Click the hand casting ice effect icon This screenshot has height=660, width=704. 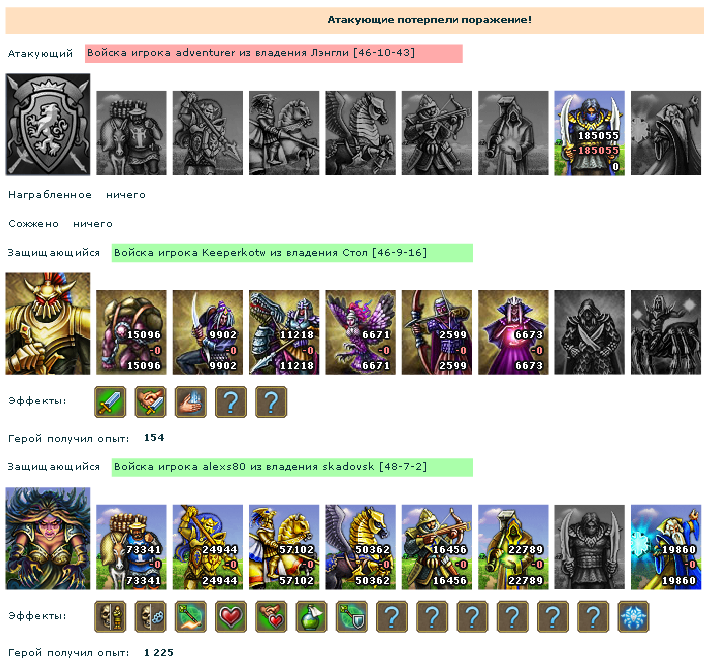point(191,402)
